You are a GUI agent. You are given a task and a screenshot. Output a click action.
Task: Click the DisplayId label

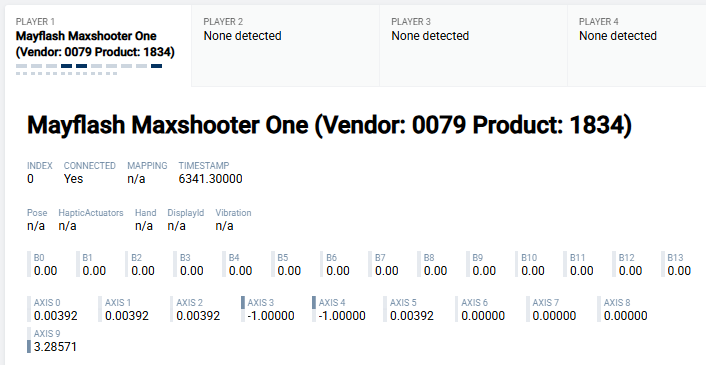point(186,213)
